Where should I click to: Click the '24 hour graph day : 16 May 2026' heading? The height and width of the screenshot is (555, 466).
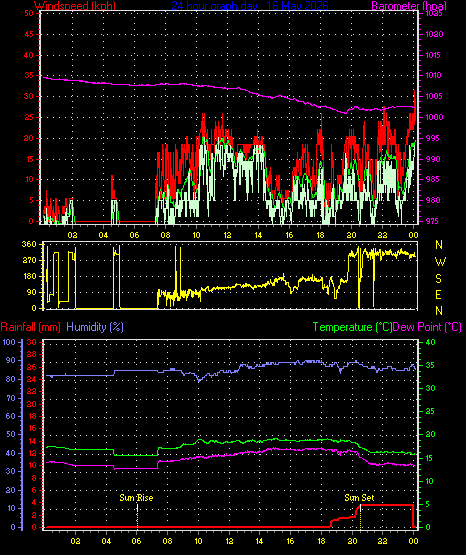[x=250, y=6]
